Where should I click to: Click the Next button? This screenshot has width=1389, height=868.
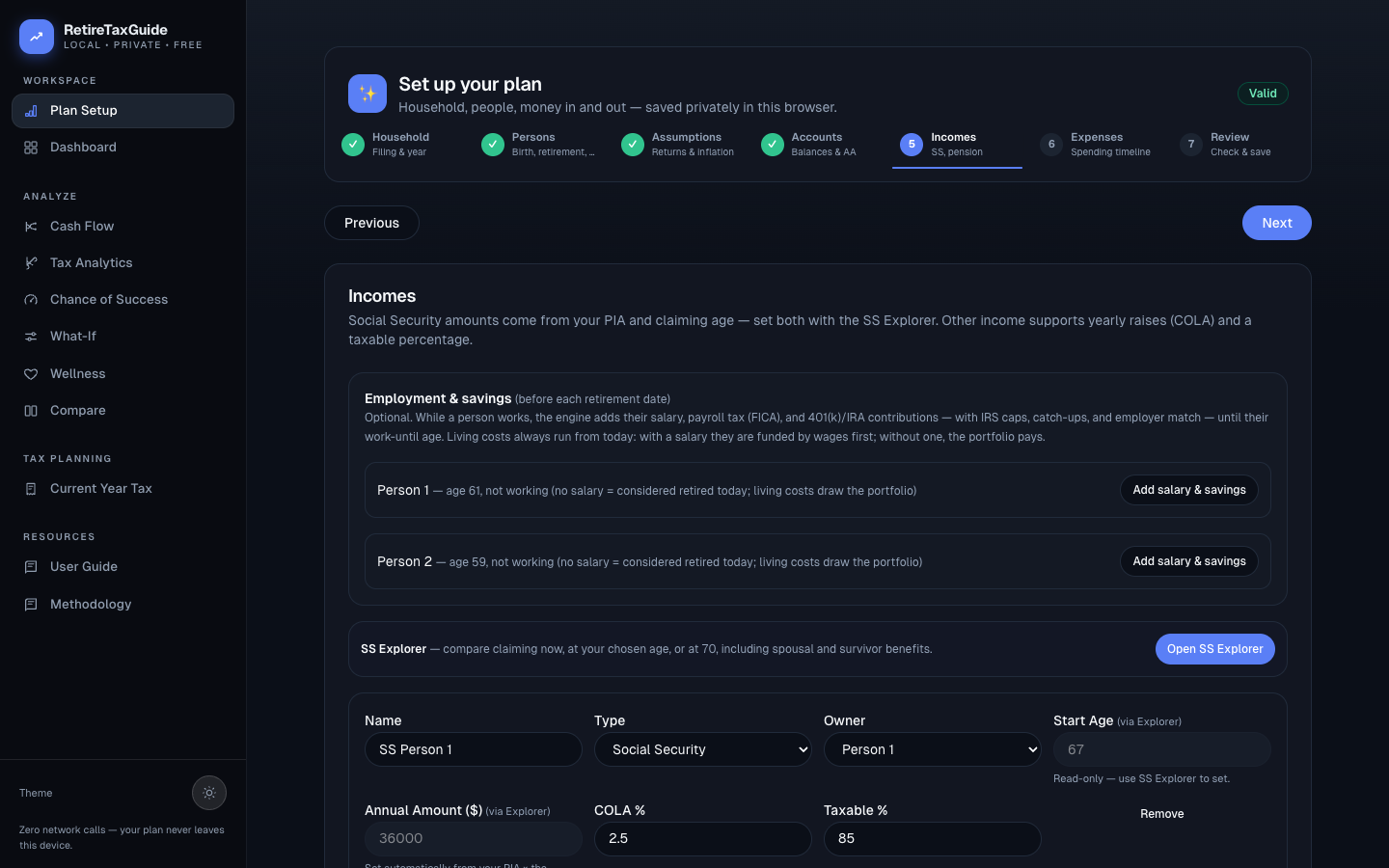[1277, 223]
